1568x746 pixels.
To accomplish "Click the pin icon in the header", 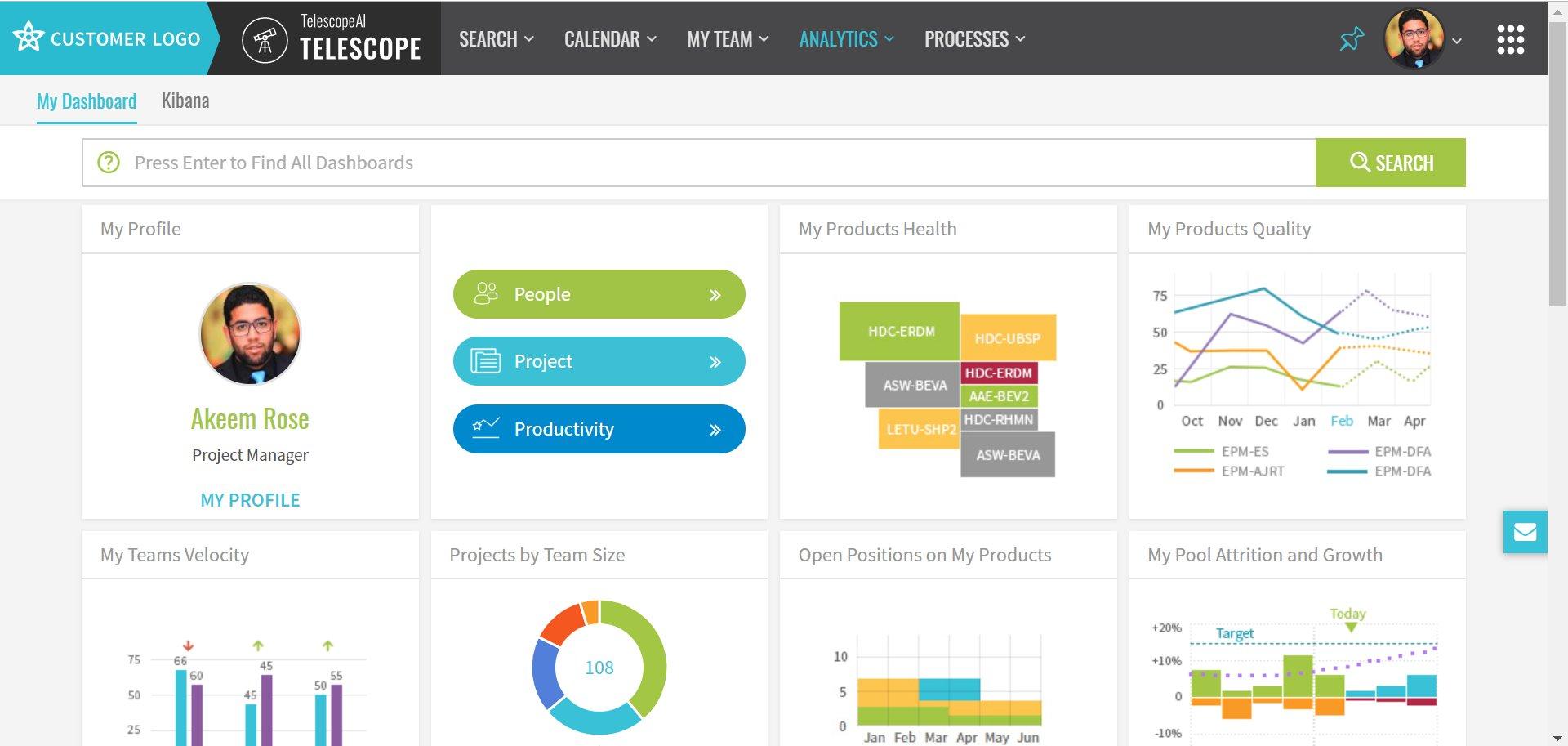I will coord(1351,38).
